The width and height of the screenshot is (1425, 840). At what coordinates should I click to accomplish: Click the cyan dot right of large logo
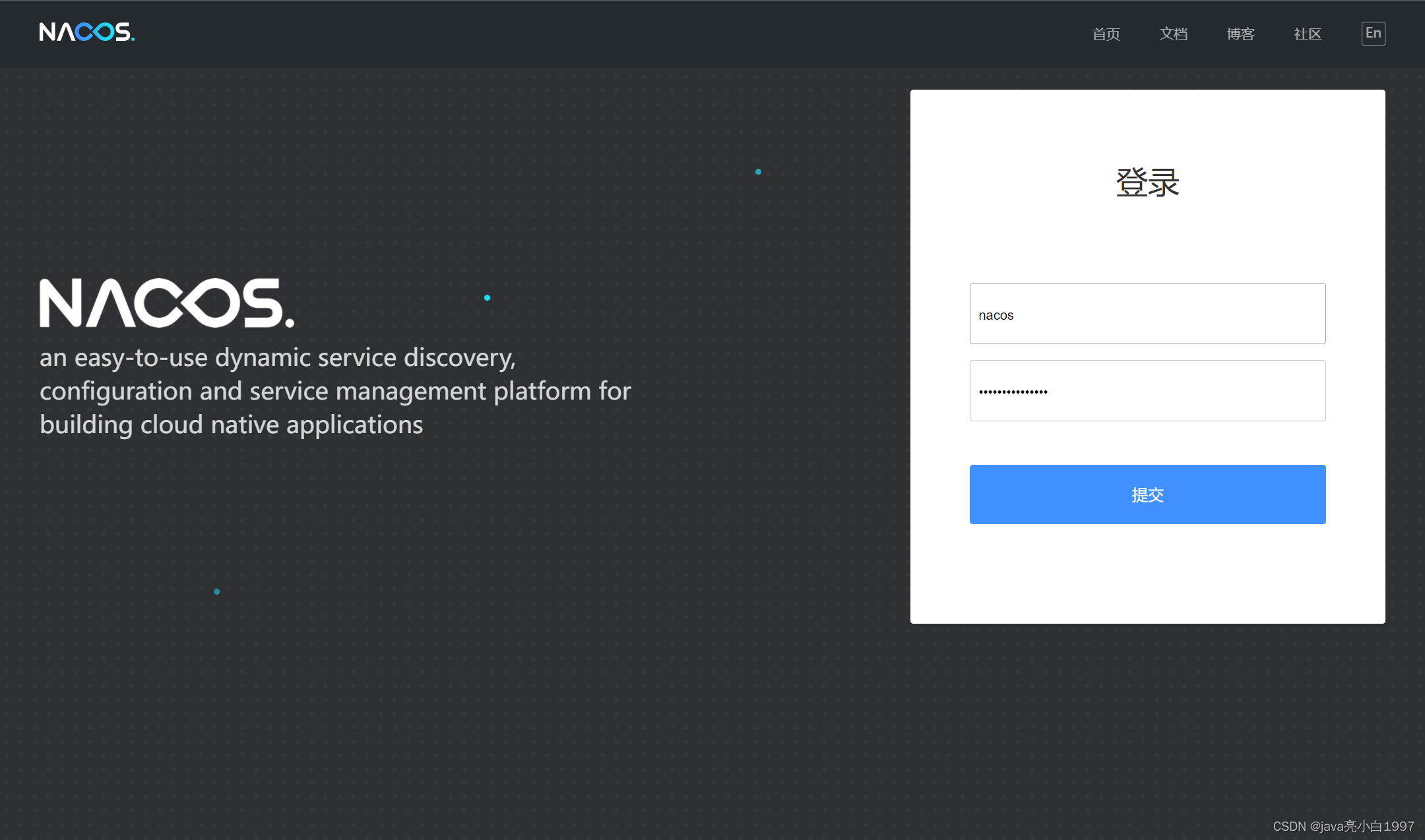[487, 298]
